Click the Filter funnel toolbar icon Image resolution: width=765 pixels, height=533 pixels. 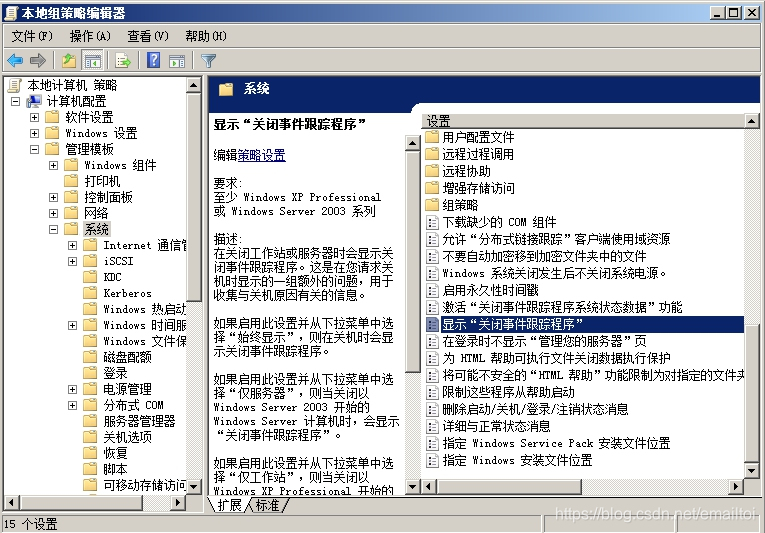(x=208, y=61)
